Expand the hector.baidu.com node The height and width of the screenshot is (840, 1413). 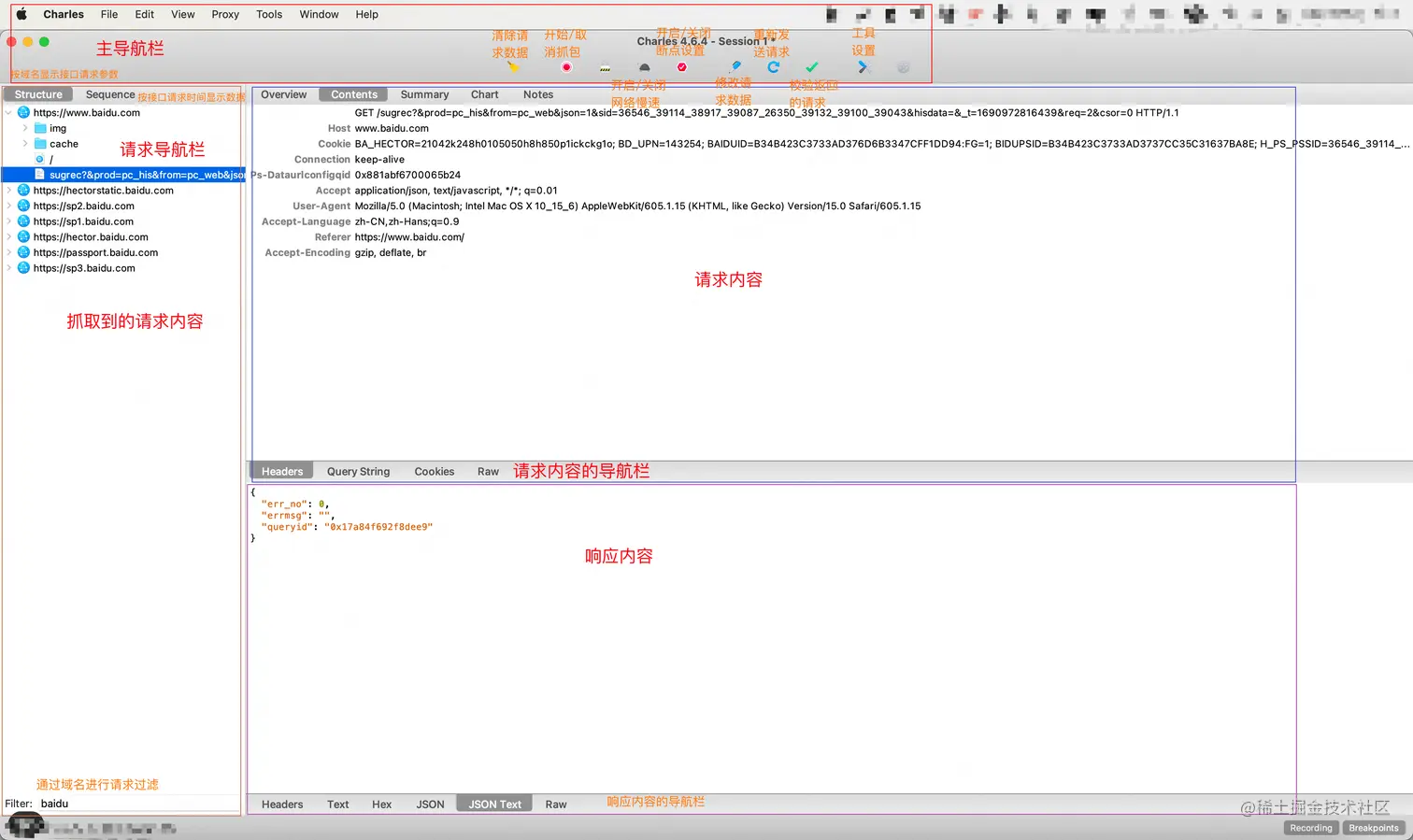tap(9, 236)
